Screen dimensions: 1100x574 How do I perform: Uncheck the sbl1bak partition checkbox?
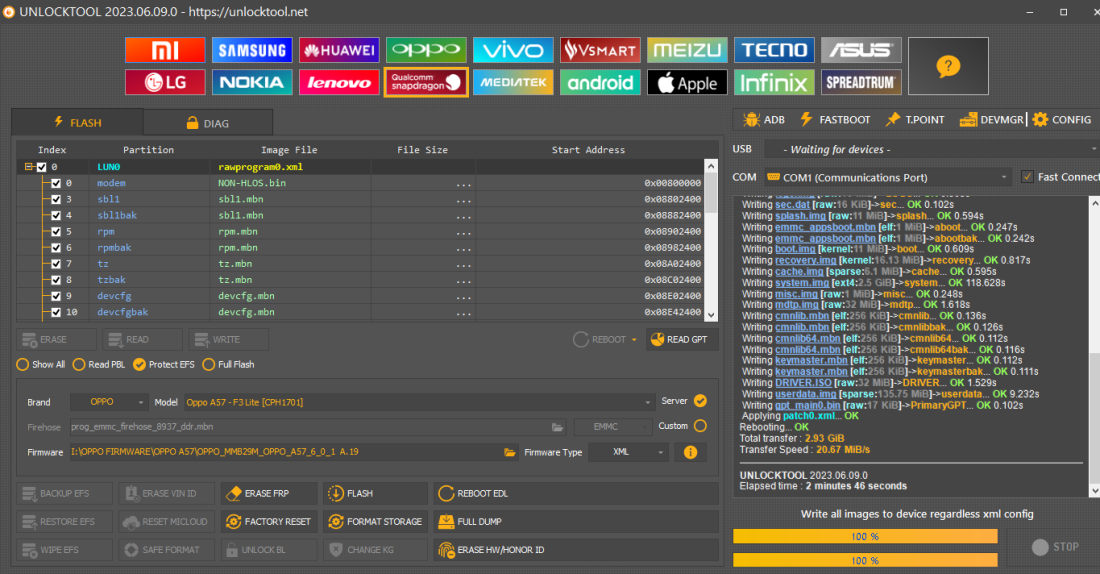pyautogui.click(x=56, y=215)
